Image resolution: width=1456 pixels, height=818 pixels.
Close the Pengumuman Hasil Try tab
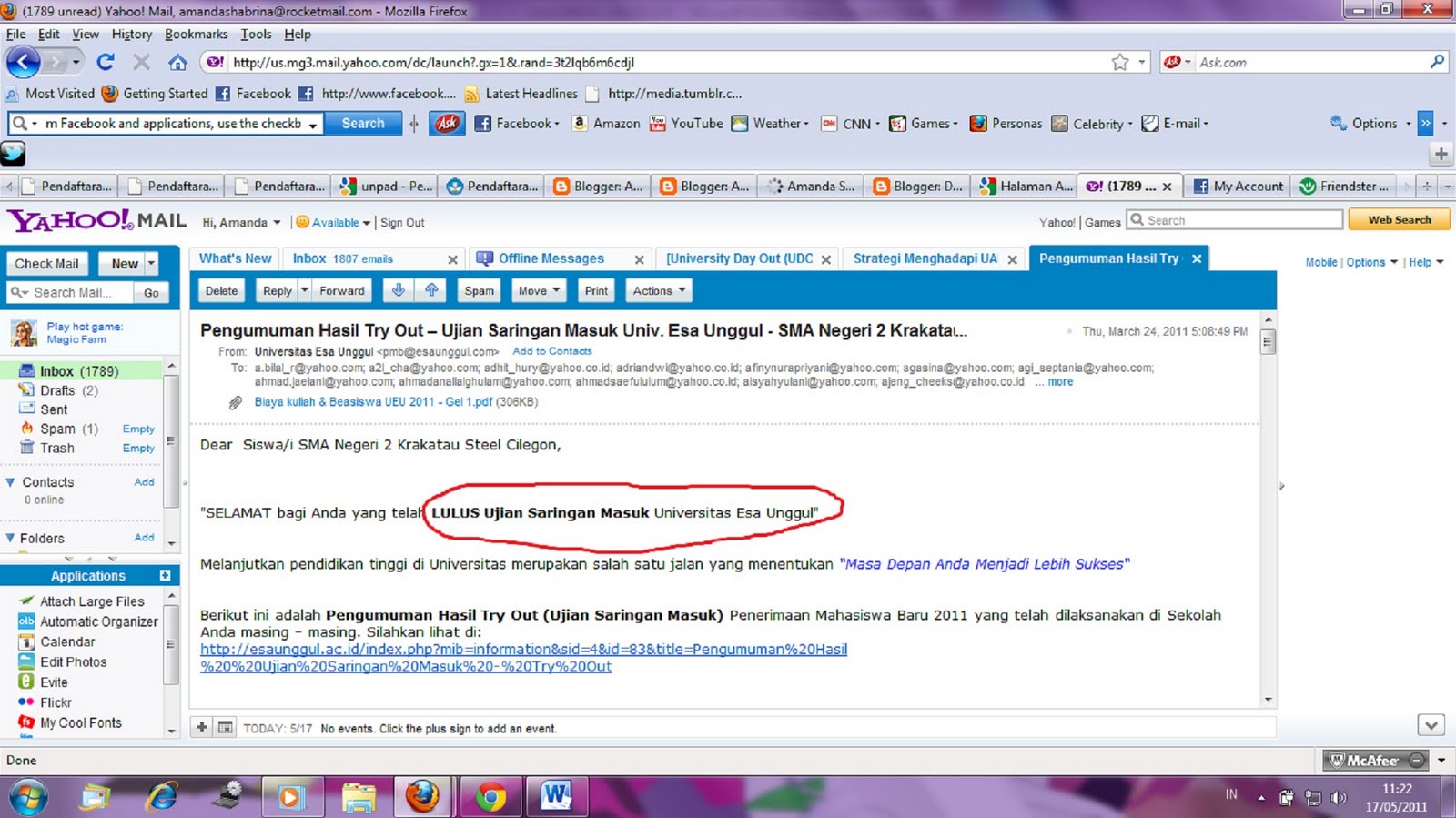tap(1197, 258)
